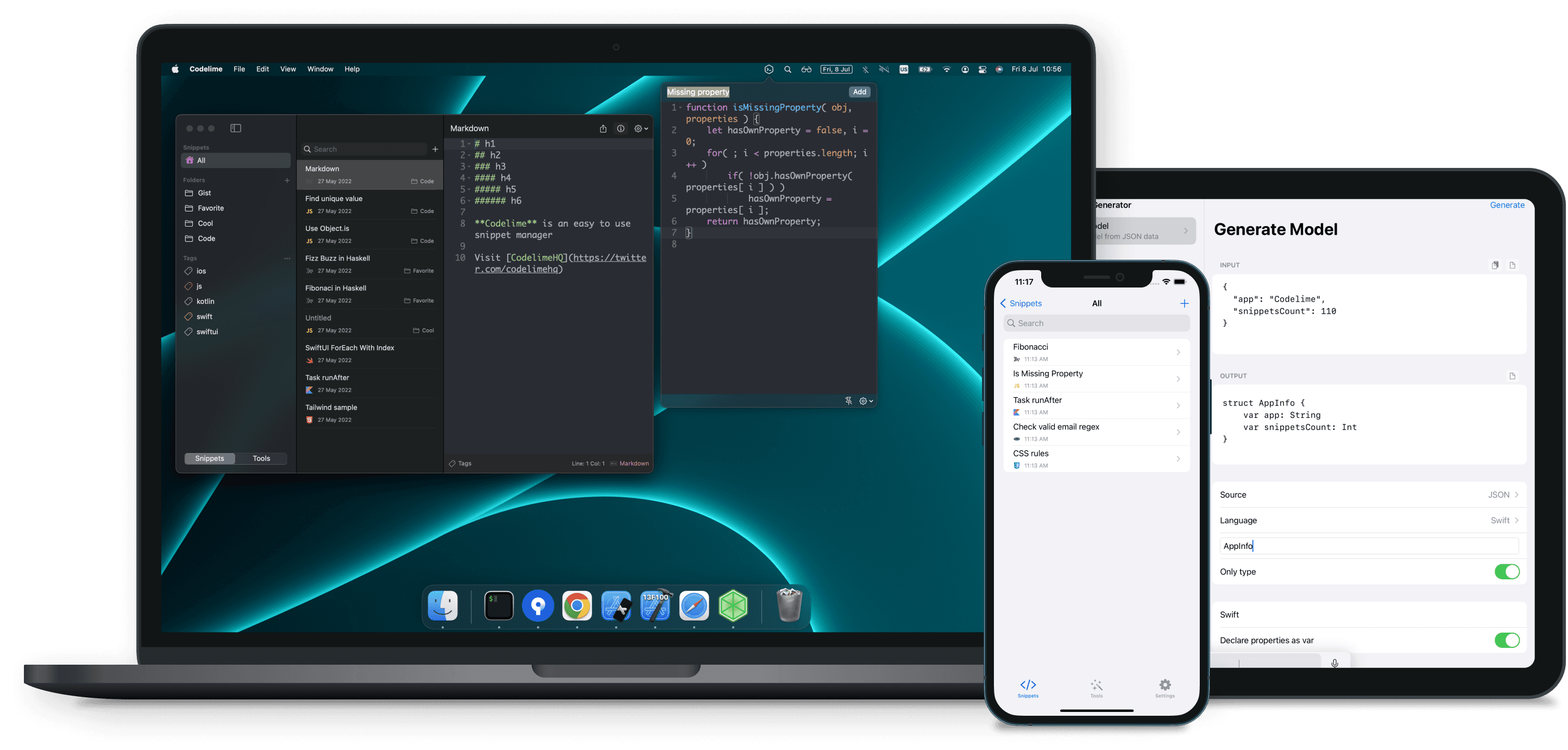Open the green Codelime icon in dock
Image resolution: width=1568 pixels, height=750 pixels.
click(x=733, y=605)
